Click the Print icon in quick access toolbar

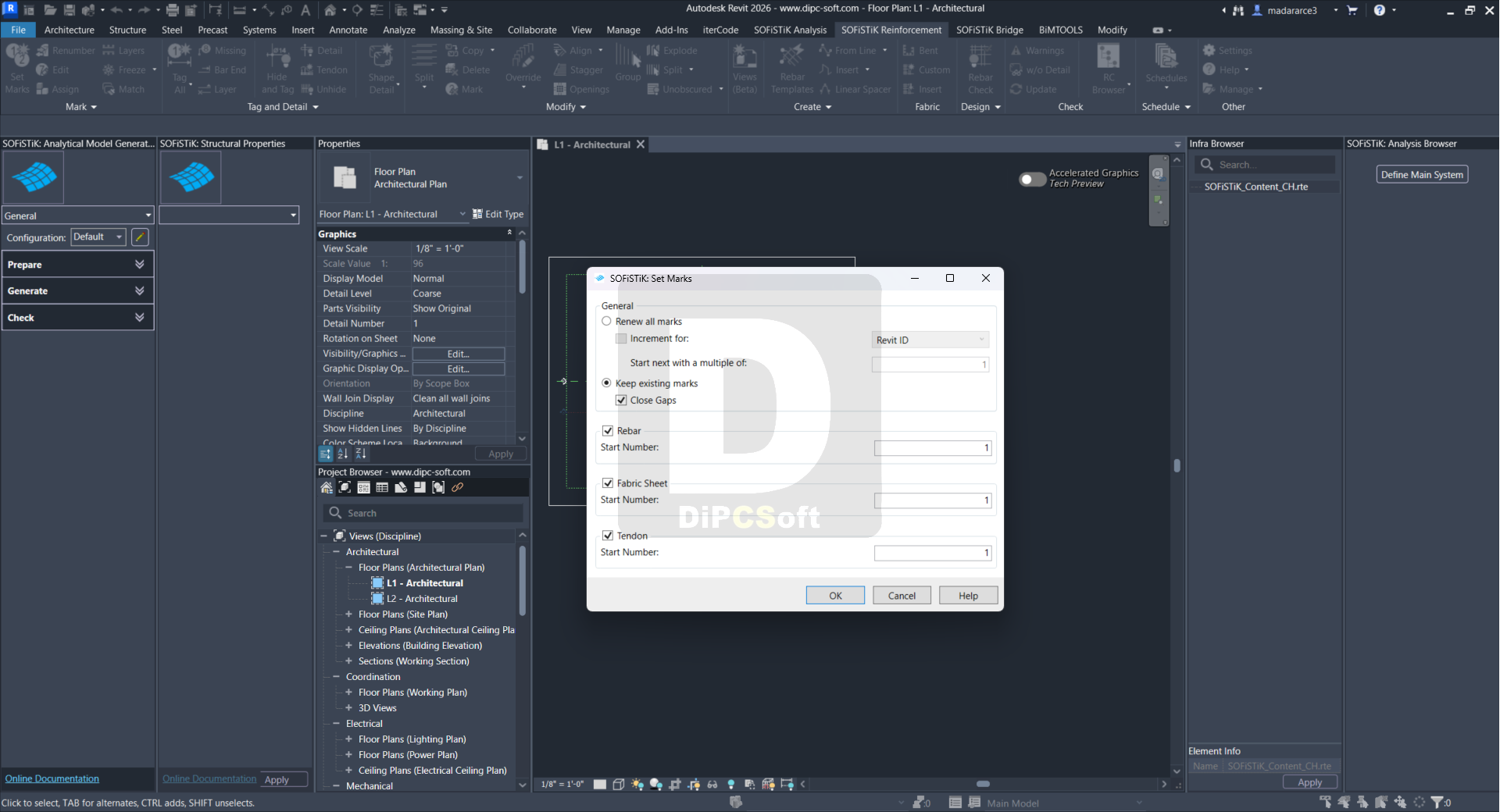click(x=173, y=10)
